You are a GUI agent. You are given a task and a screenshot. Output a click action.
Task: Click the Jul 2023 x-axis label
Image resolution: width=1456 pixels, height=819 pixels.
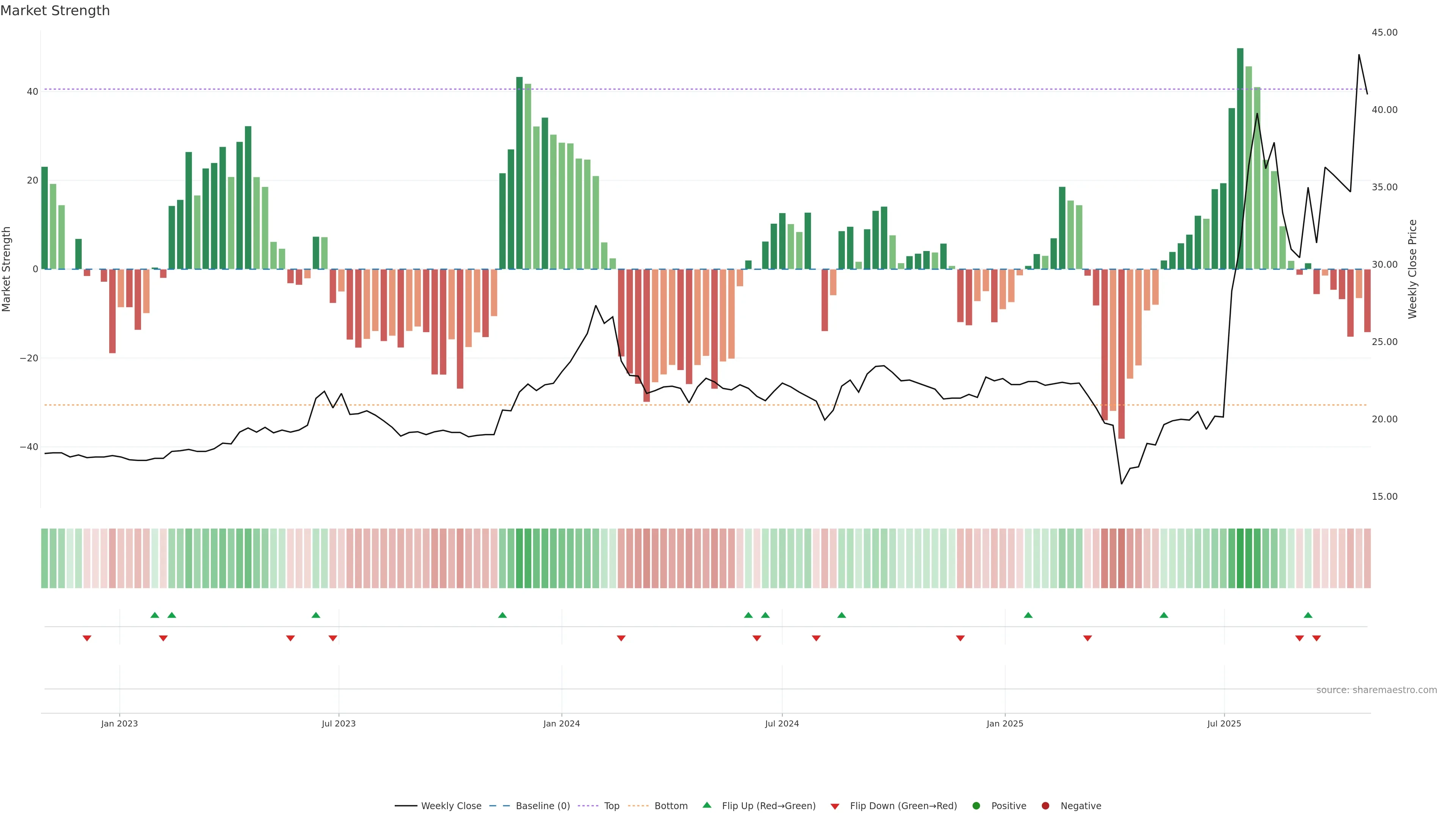339,723
